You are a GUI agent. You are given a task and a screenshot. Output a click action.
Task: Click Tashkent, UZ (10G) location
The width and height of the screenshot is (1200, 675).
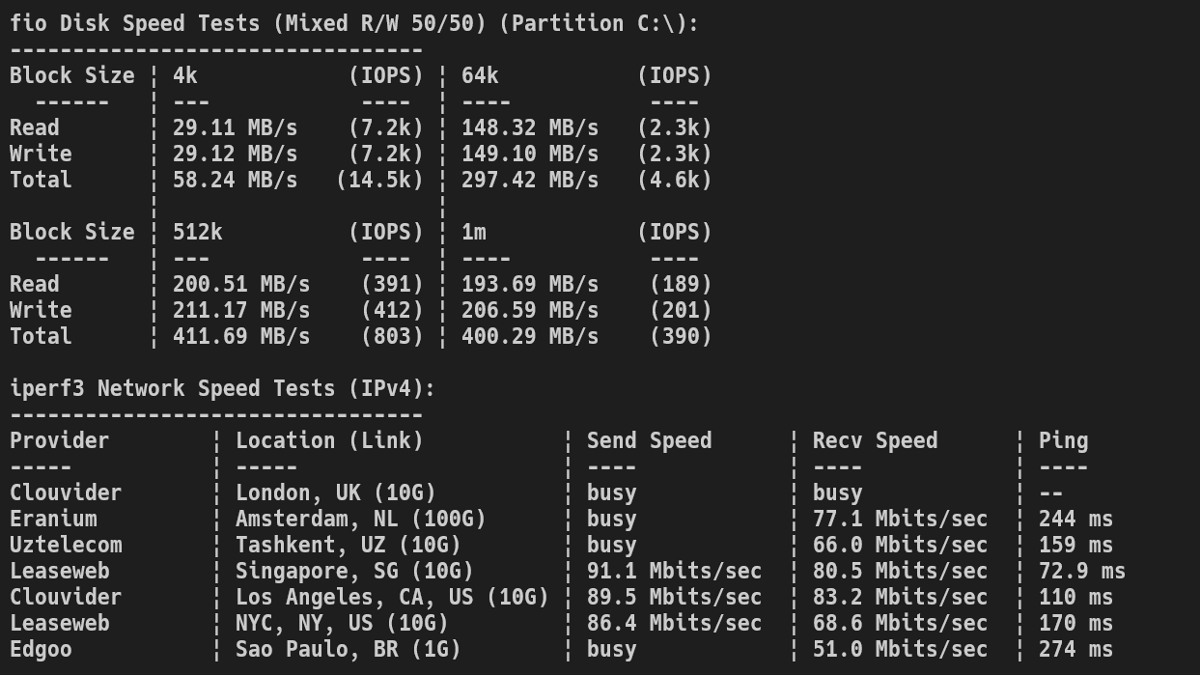point(348,545)
